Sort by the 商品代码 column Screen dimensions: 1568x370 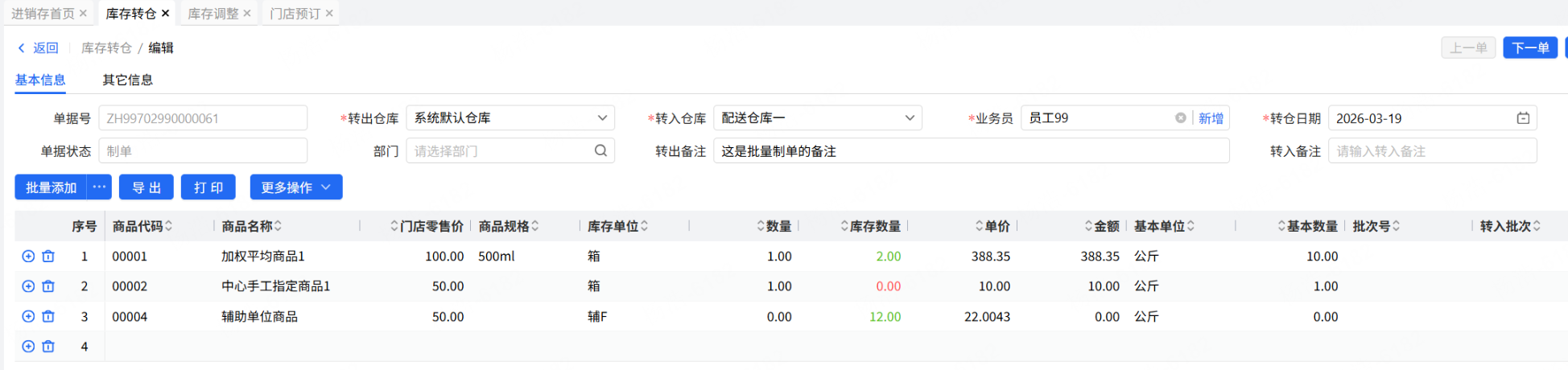point(168,227)
